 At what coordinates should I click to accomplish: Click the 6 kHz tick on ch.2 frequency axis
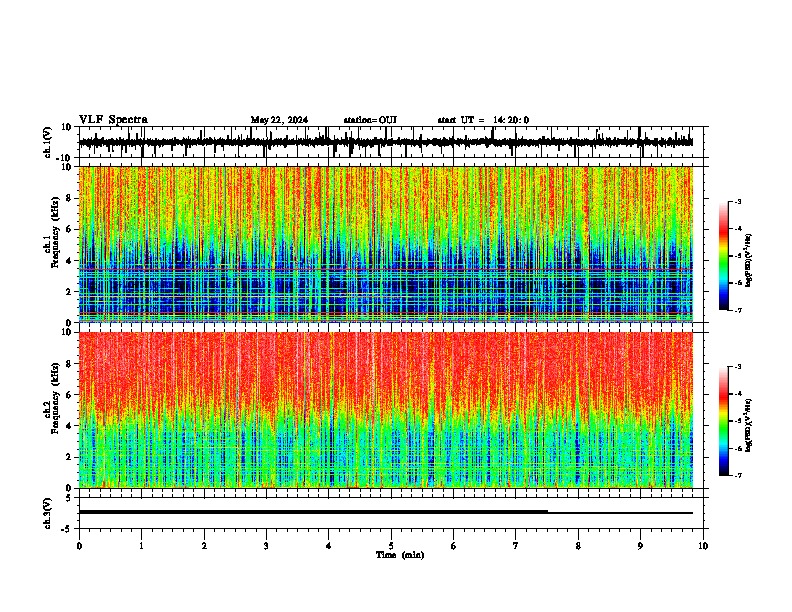coord(70,395)
